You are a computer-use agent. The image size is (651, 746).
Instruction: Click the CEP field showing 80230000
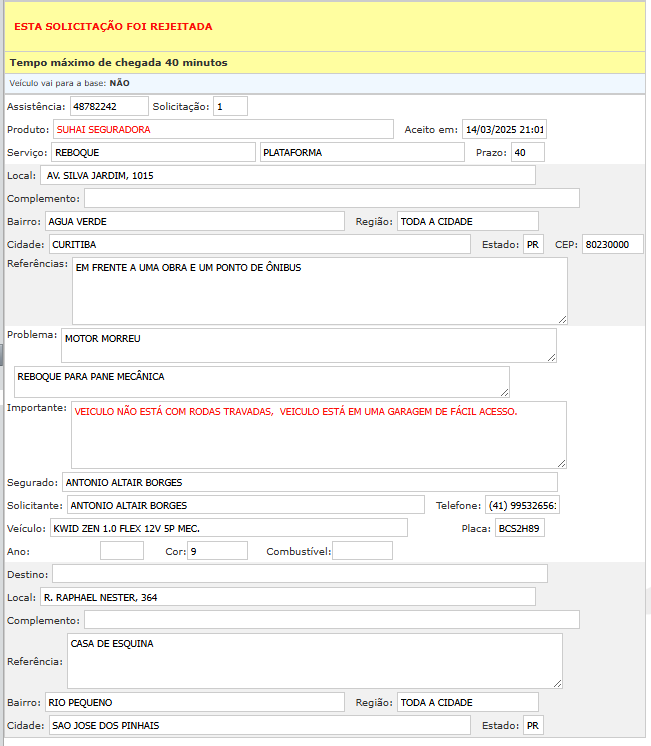pos(612,244)
